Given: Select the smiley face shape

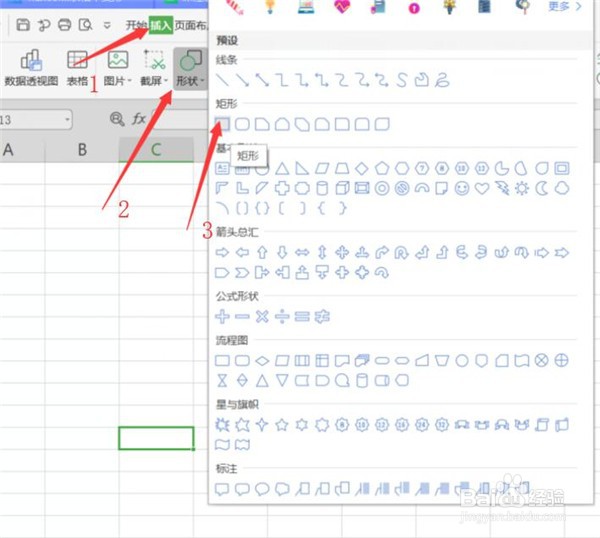Looking at the screenshot, I should [x=462, y=188].
